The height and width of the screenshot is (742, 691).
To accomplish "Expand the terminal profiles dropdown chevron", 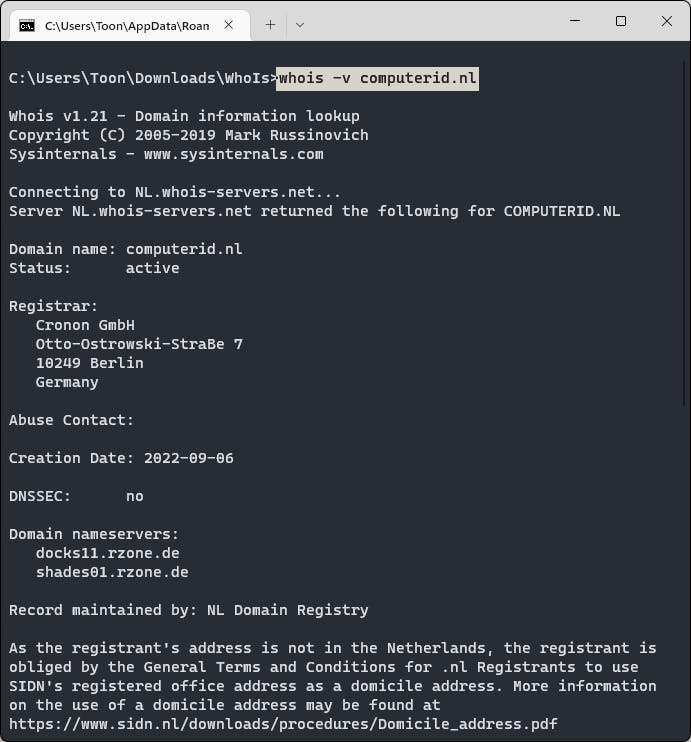I will [299, 25].
